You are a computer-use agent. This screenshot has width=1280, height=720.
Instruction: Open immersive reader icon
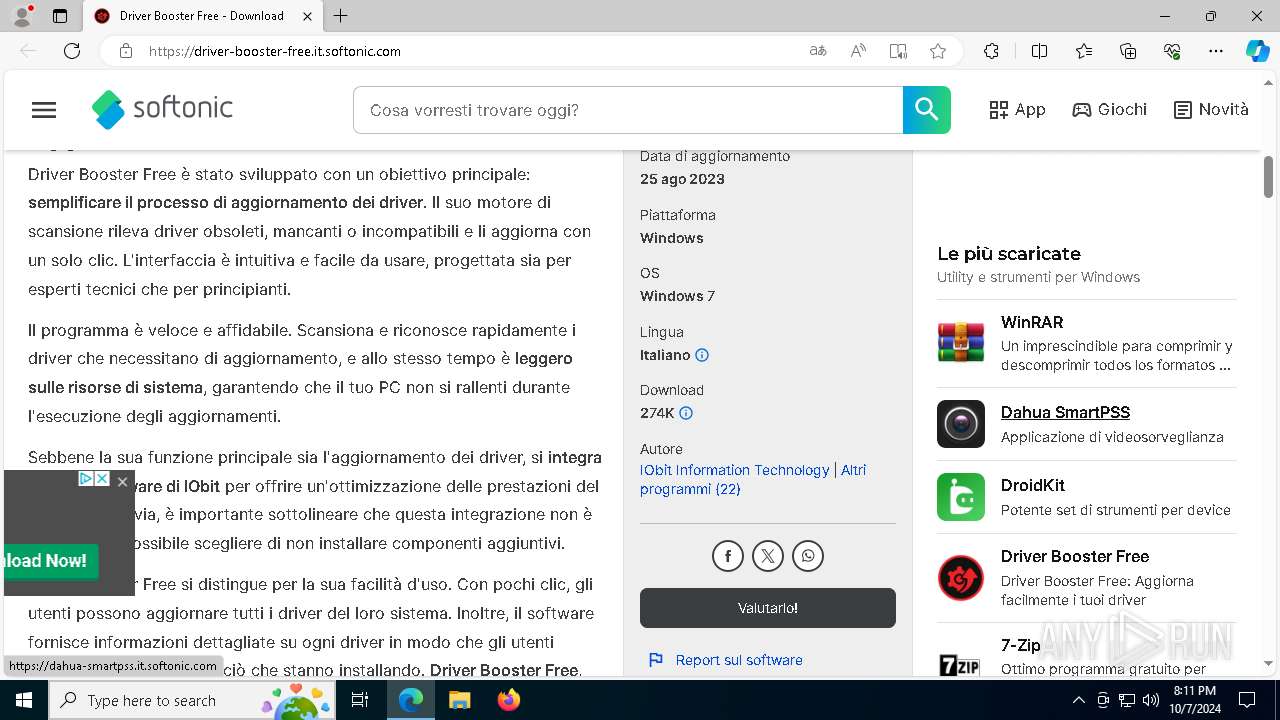pyautogui.click(x=898, y=51)
